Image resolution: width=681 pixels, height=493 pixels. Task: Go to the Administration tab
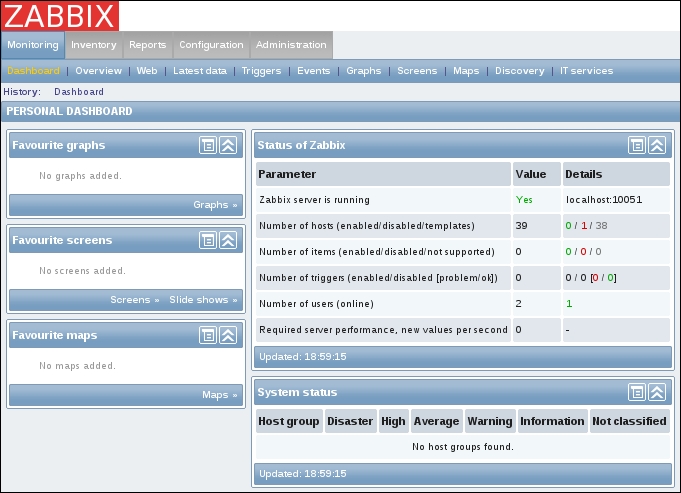click(291, 45)
